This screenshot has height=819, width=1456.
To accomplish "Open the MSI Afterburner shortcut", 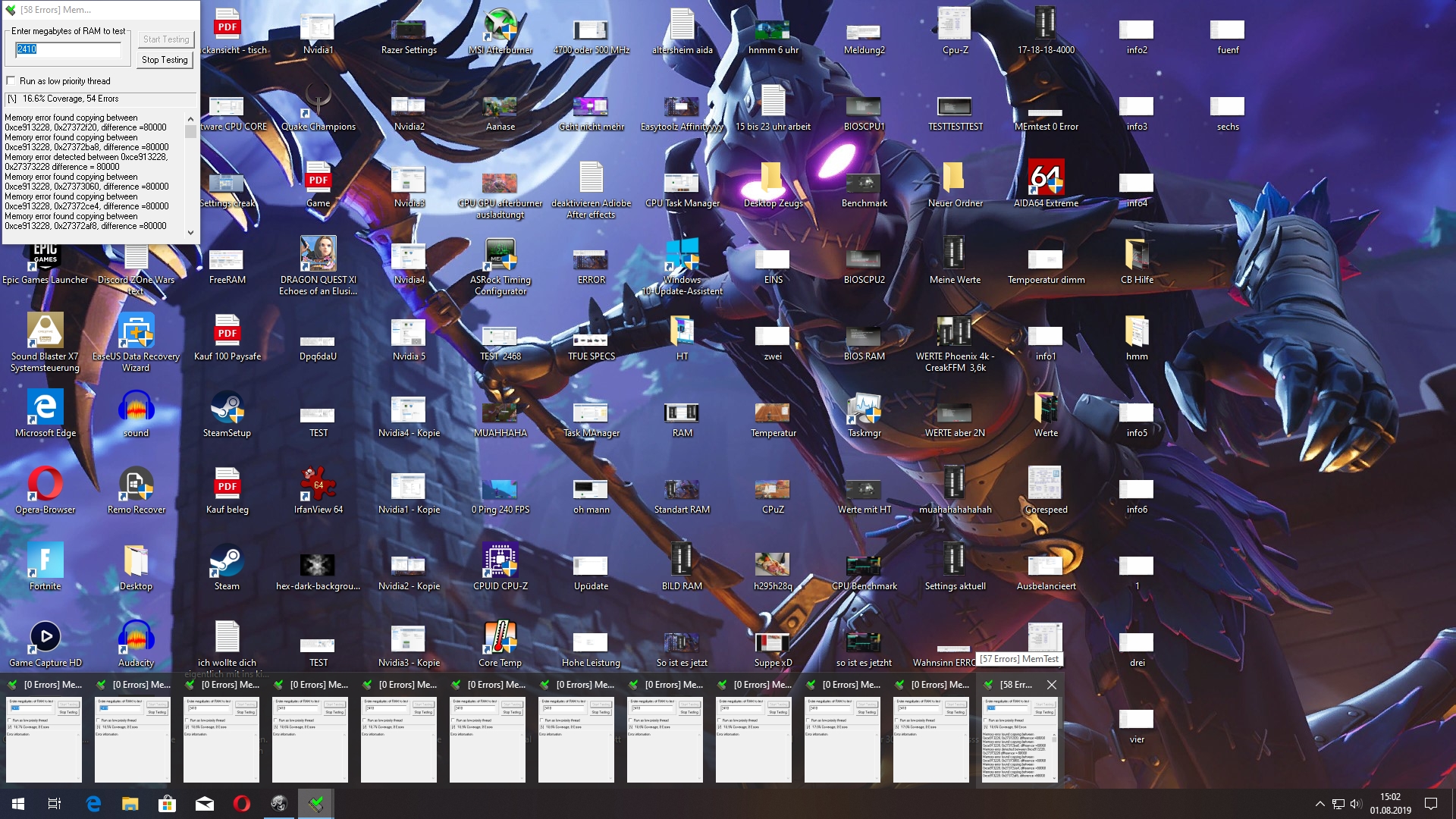I will (500, 27).
